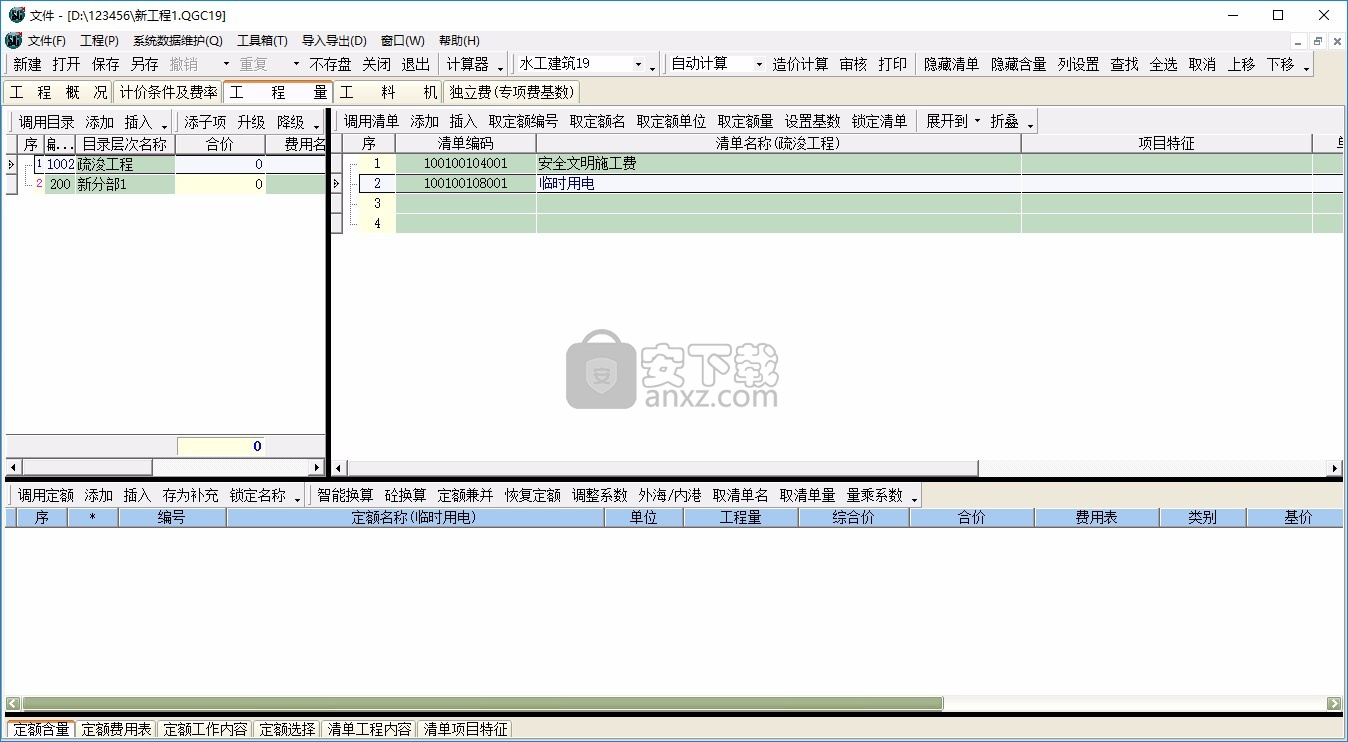1348x742 pixels.
Task: Click 造价计算 in the toolbar
Action: [800, 64]
